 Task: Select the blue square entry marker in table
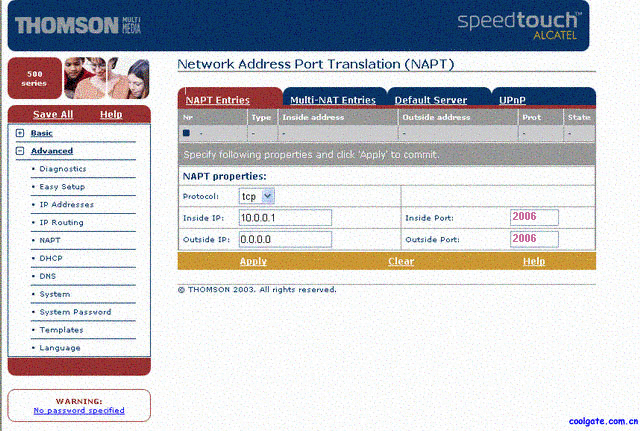186,132
